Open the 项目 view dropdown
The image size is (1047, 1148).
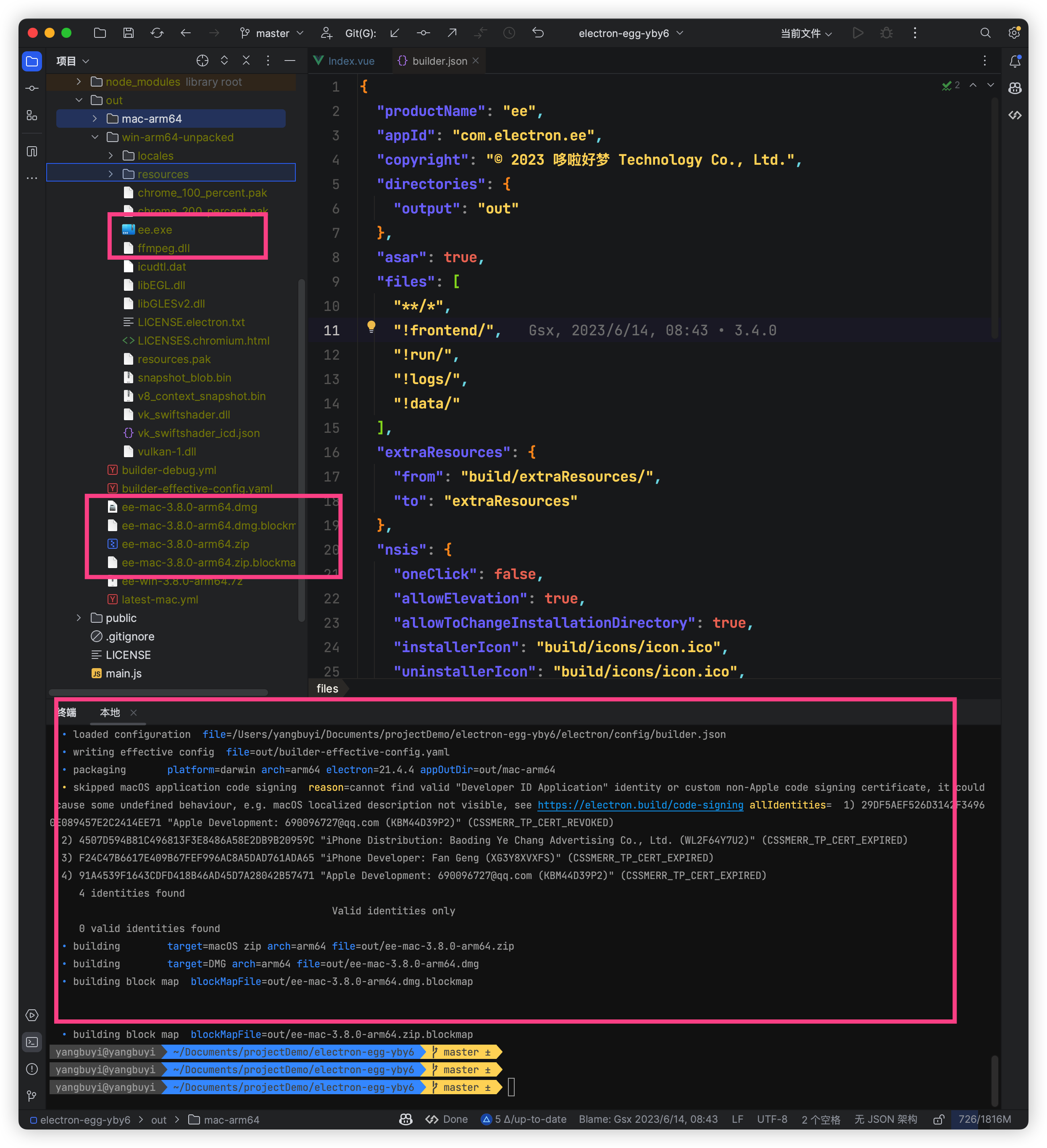pos(73,61)
